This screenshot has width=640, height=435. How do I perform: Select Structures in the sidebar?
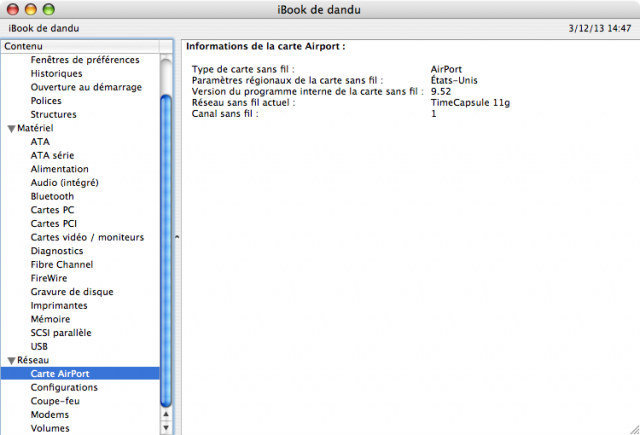[x=53, y=115]
